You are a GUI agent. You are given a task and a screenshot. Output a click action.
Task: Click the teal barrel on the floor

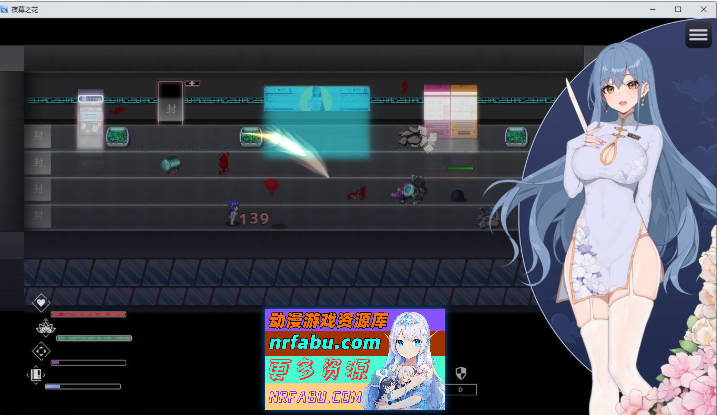click(x=171, y=163)
